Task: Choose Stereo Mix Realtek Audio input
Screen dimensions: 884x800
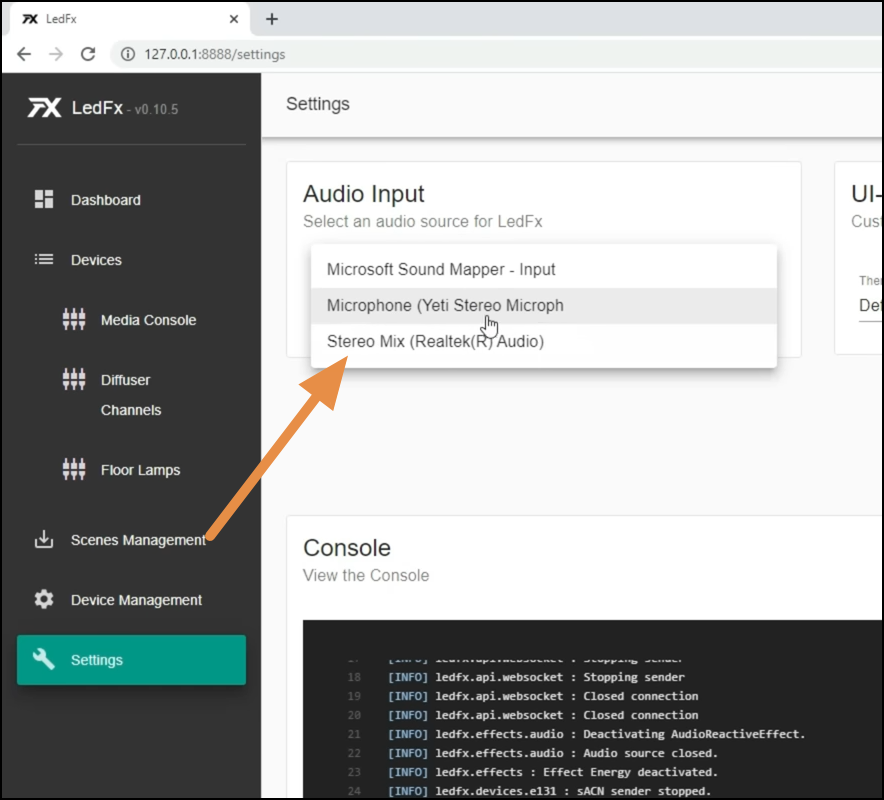Action: coord(435,341)
